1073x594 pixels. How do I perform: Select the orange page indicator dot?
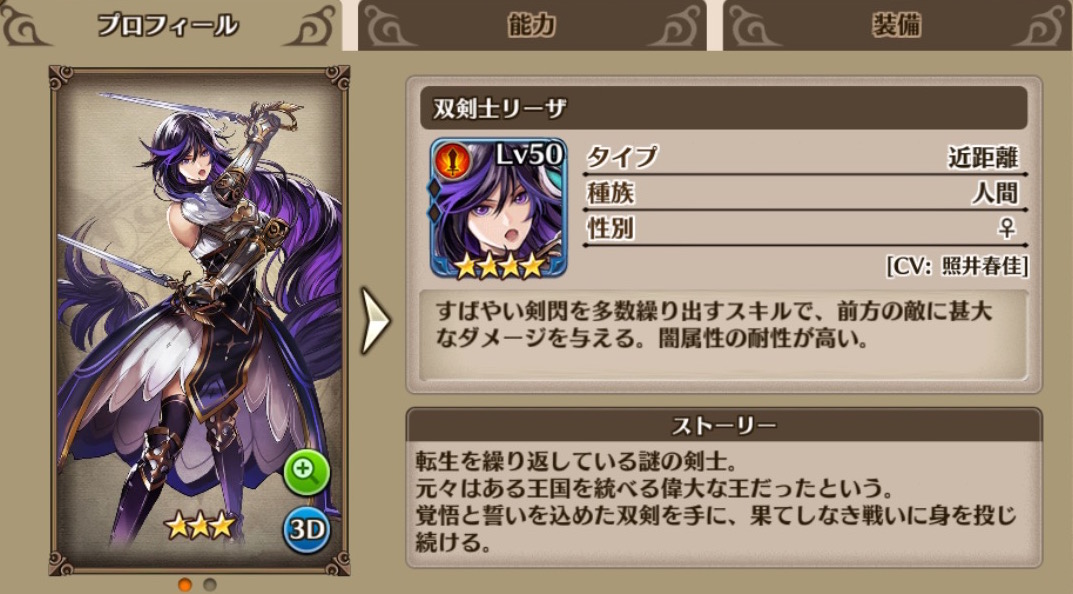[x=185, y=584]
